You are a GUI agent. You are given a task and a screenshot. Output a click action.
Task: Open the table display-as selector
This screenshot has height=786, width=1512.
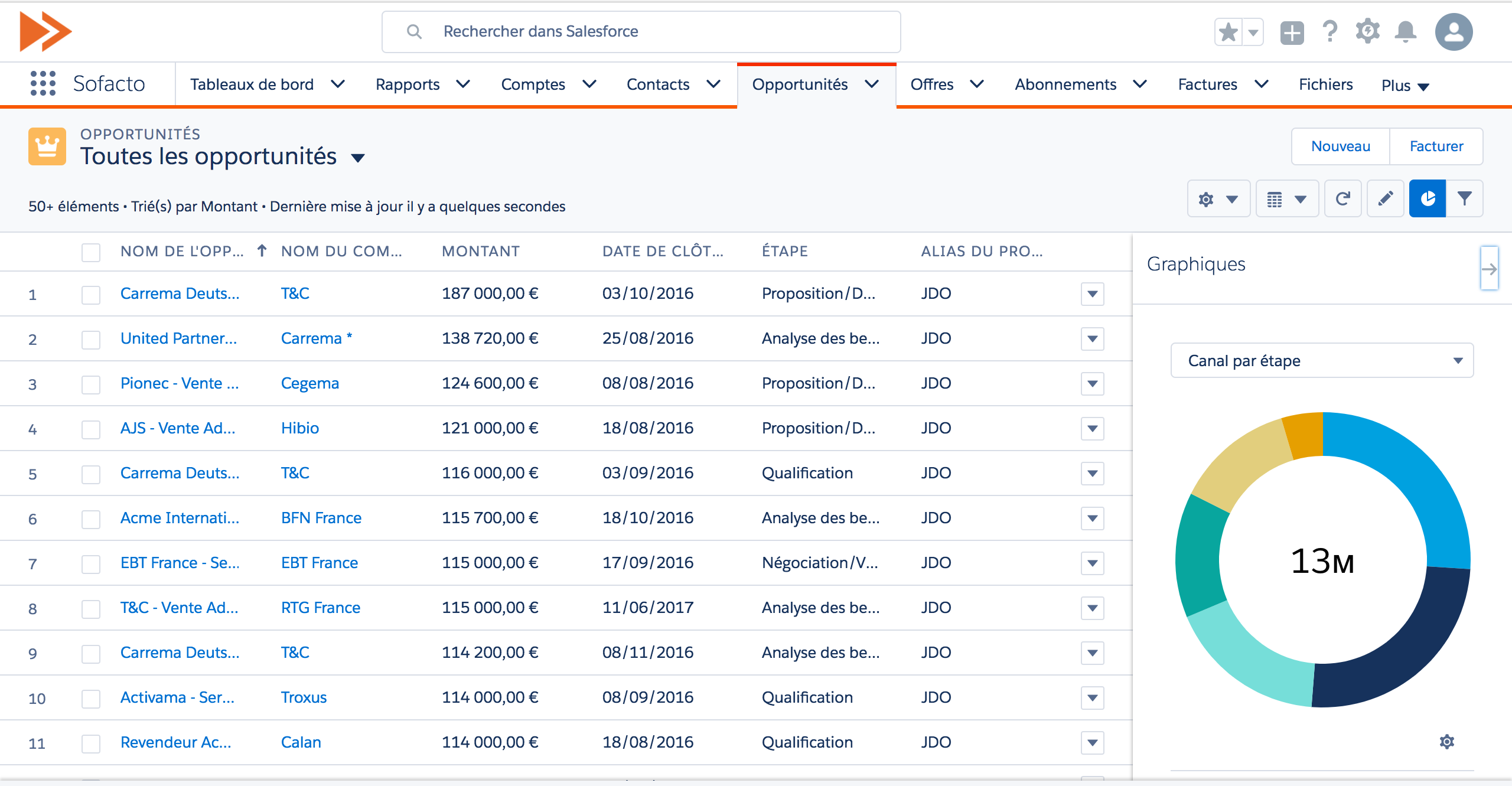[1287, 199]
